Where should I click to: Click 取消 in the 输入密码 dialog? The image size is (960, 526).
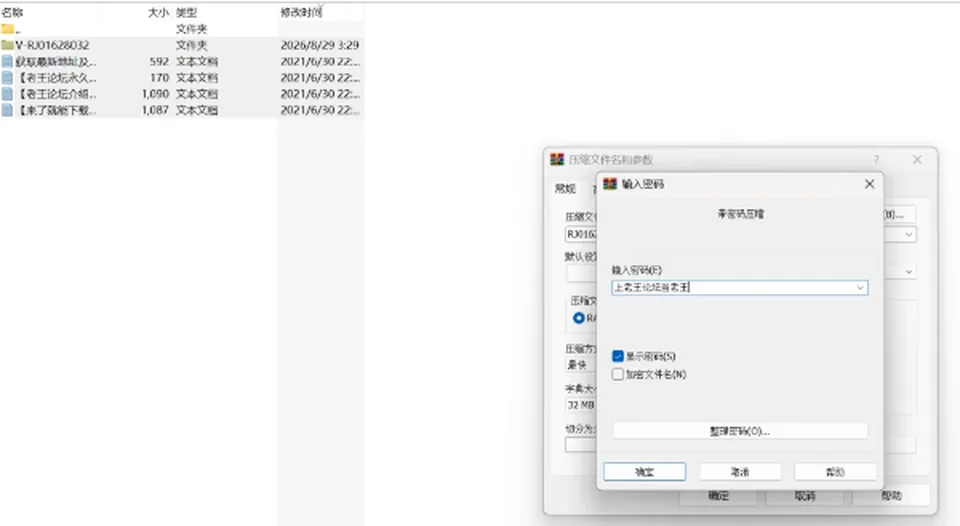tap(740, 472)
